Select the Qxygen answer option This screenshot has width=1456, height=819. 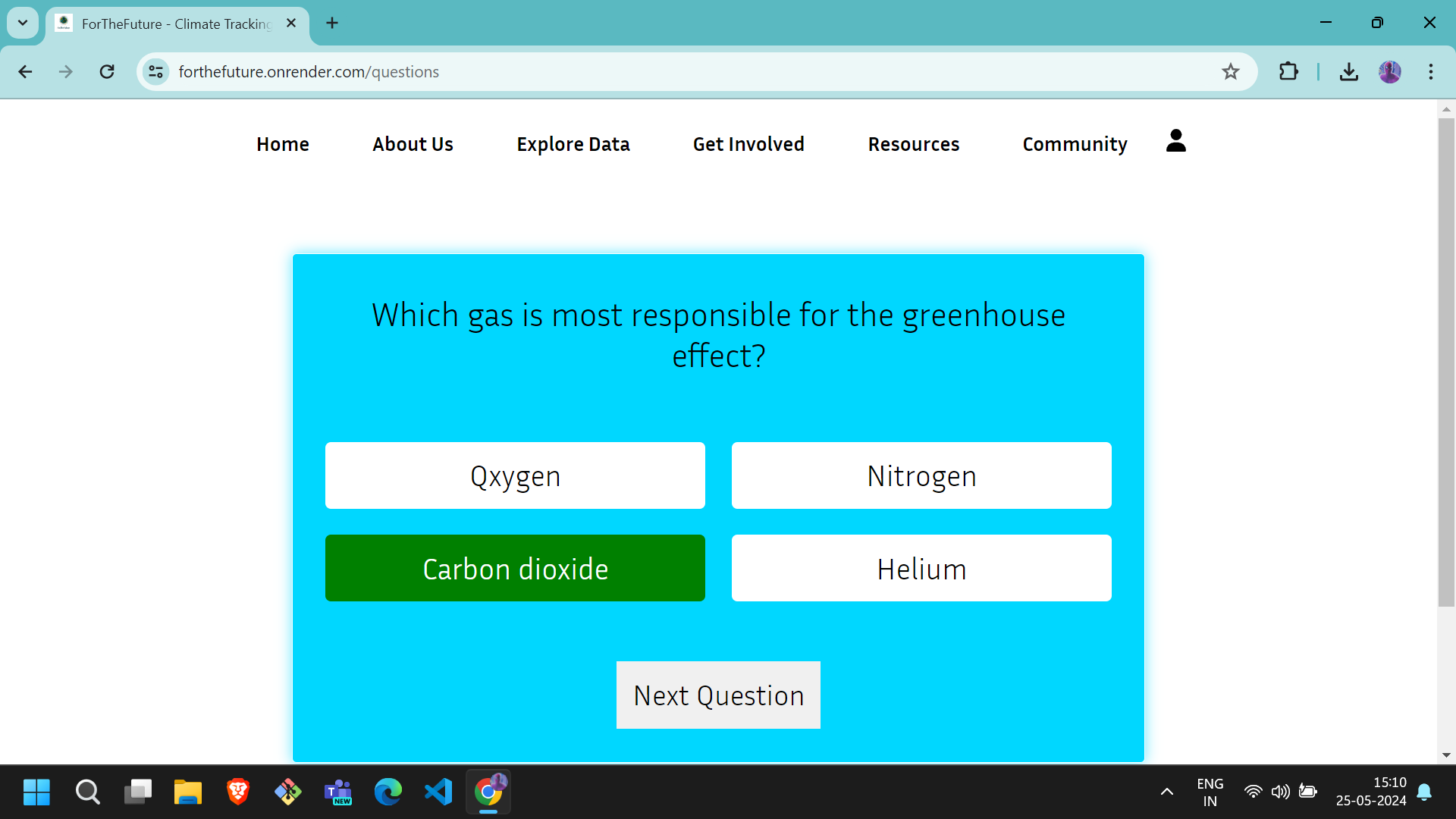pos(515,476)
